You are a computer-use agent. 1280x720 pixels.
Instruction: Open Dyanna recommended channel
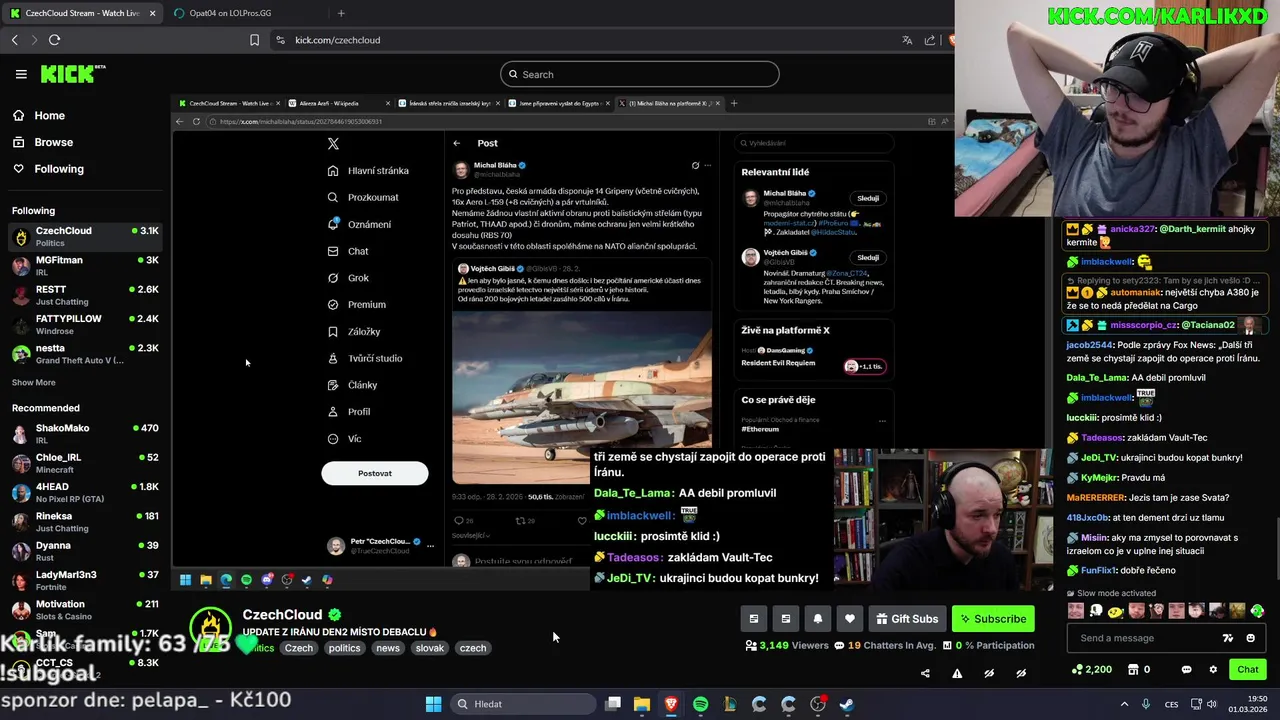coord(85,551)
